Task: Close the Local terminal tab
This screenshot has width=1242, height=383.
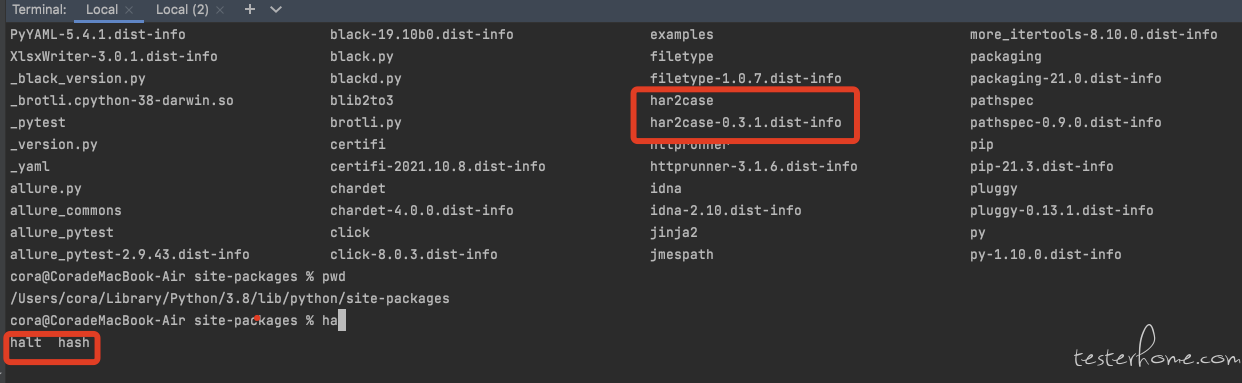Action: click(131, 9)
